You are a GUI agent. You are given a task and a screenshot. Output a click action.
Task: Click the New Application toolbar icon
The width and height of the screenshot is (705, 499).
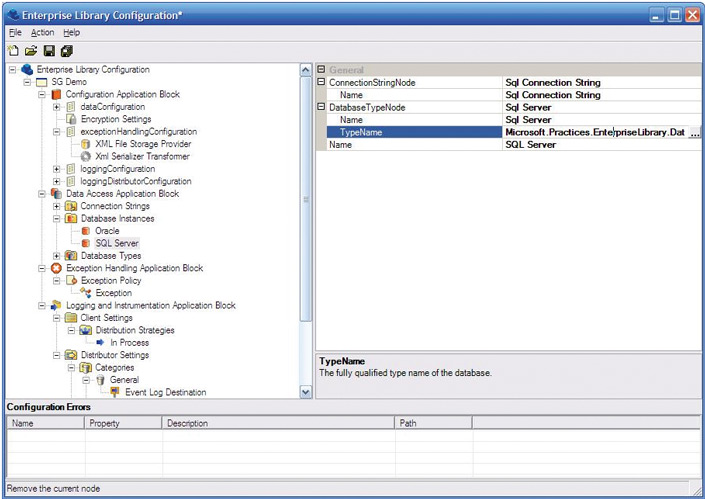click(x=13, y=50)
